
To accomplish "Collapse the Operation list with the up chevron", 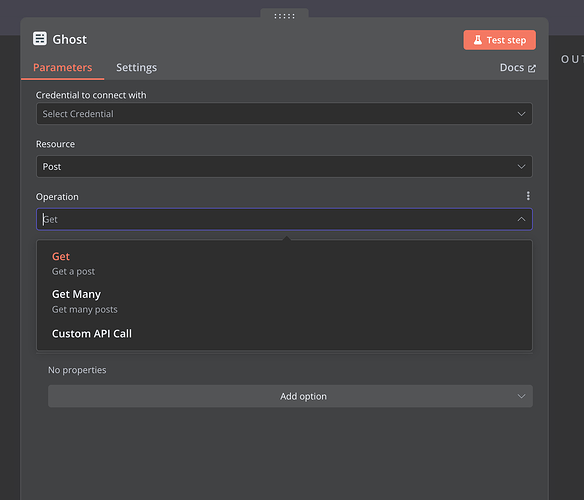I will click(x=521, y=219).
